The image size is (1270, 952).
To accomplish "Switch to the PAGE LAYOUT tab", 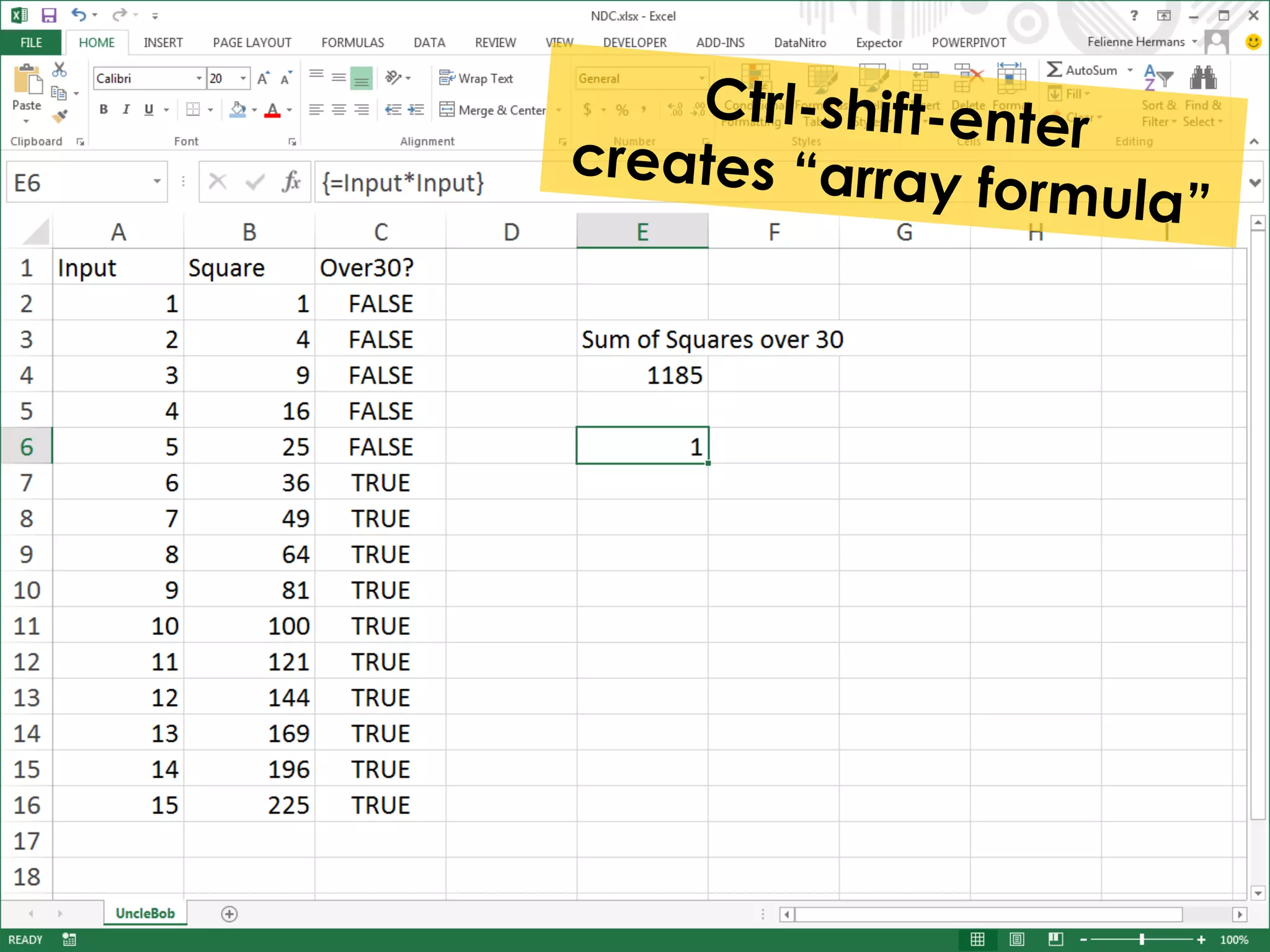I will (252, 43).
